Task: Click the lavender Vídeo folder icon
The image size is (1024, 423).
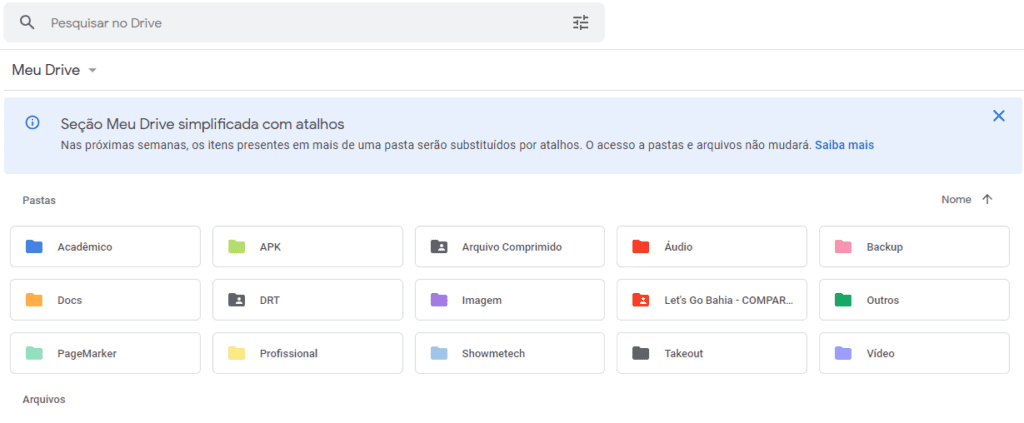Action: pos(843,353)
